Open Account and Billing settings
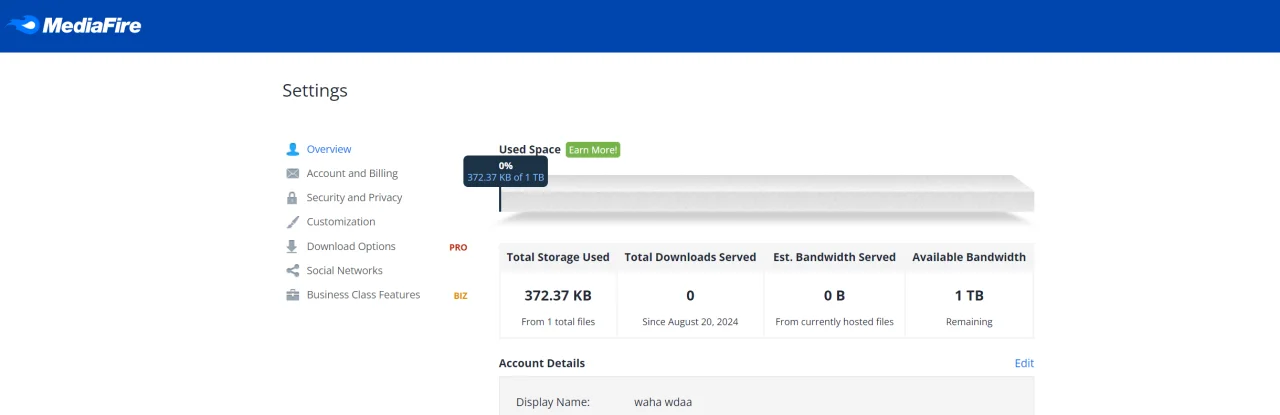The width and height of the screenshot is (1280, 415). [352, 173]
